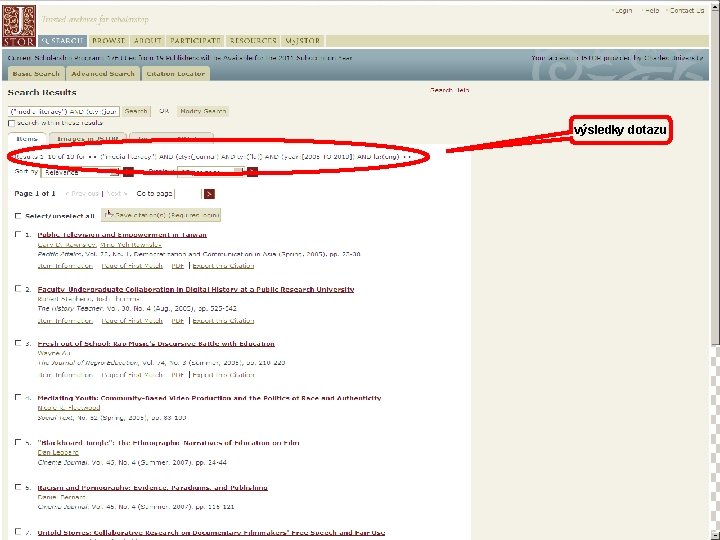
Task: Open article Untold Stories: Collaborative Research
Action: 211,533
